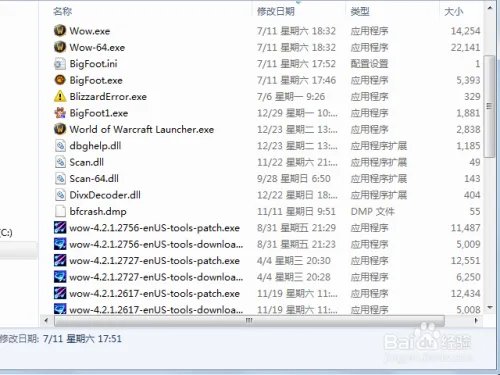The image size is (500, 375).
Task: Click the Scan.dll file icon
Action: pyautogui.click(x=60, y=162)
